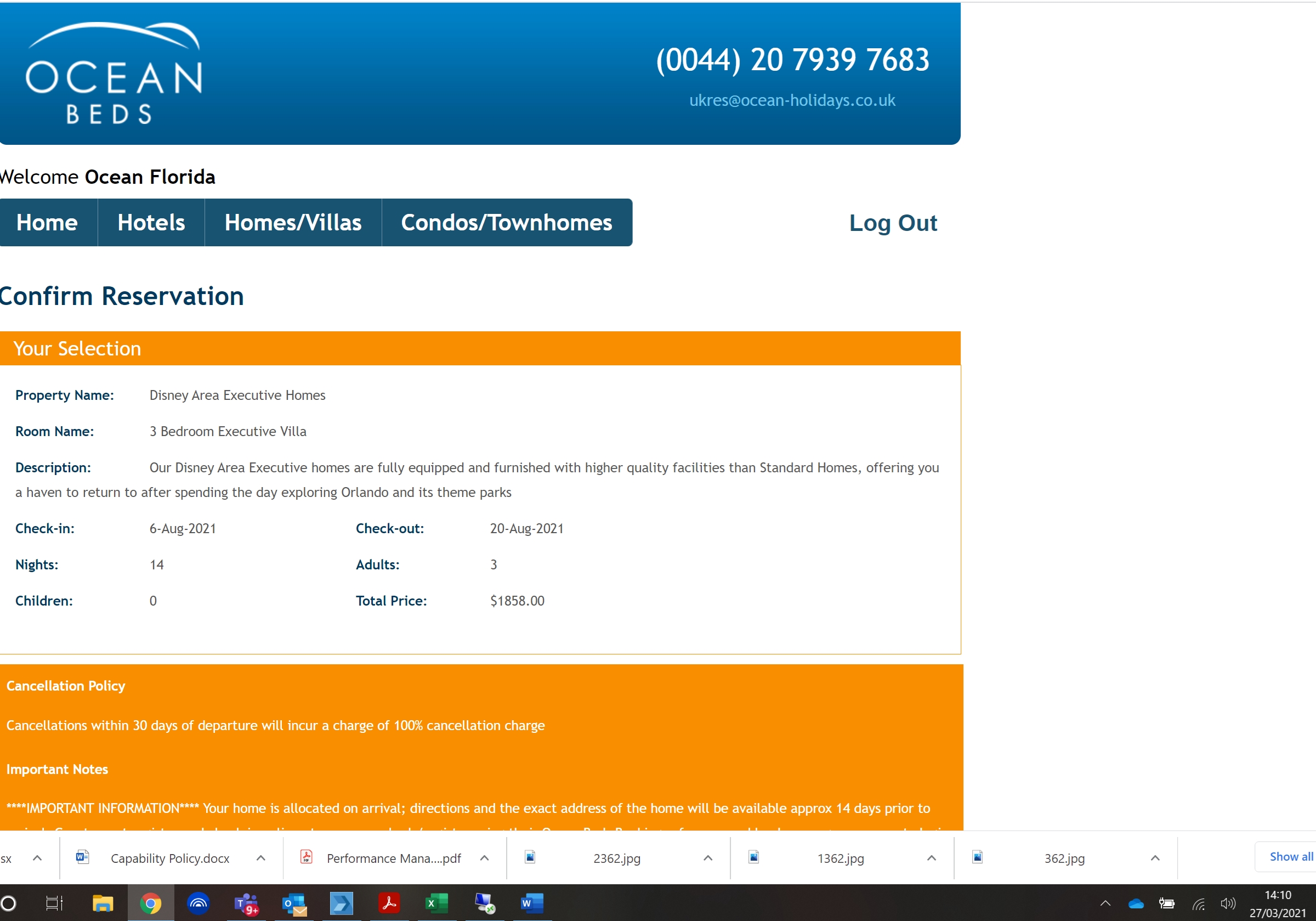Open Microsoft Teams from the taskbar

[x=246, y=904]
